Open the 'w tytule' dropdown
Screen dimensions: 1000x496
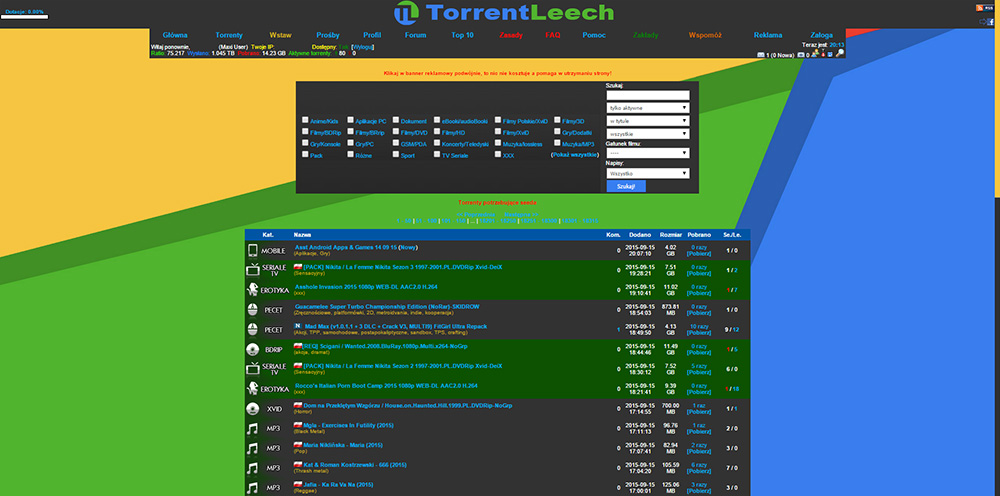[x=648, y=120]
